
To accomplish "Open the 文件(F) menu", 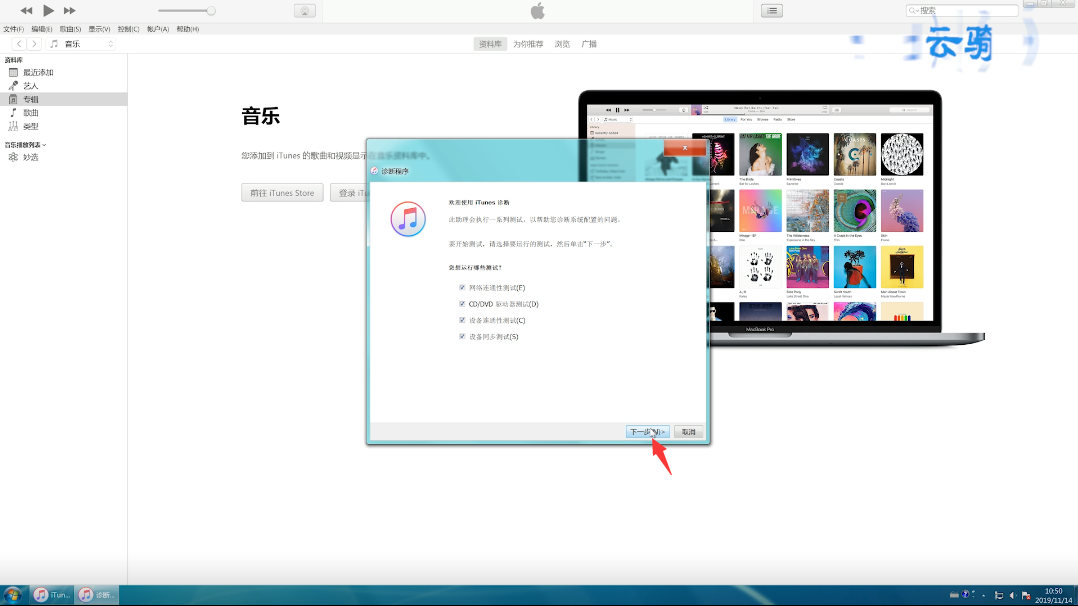I will pyautogui.click(x=13, y=29).
